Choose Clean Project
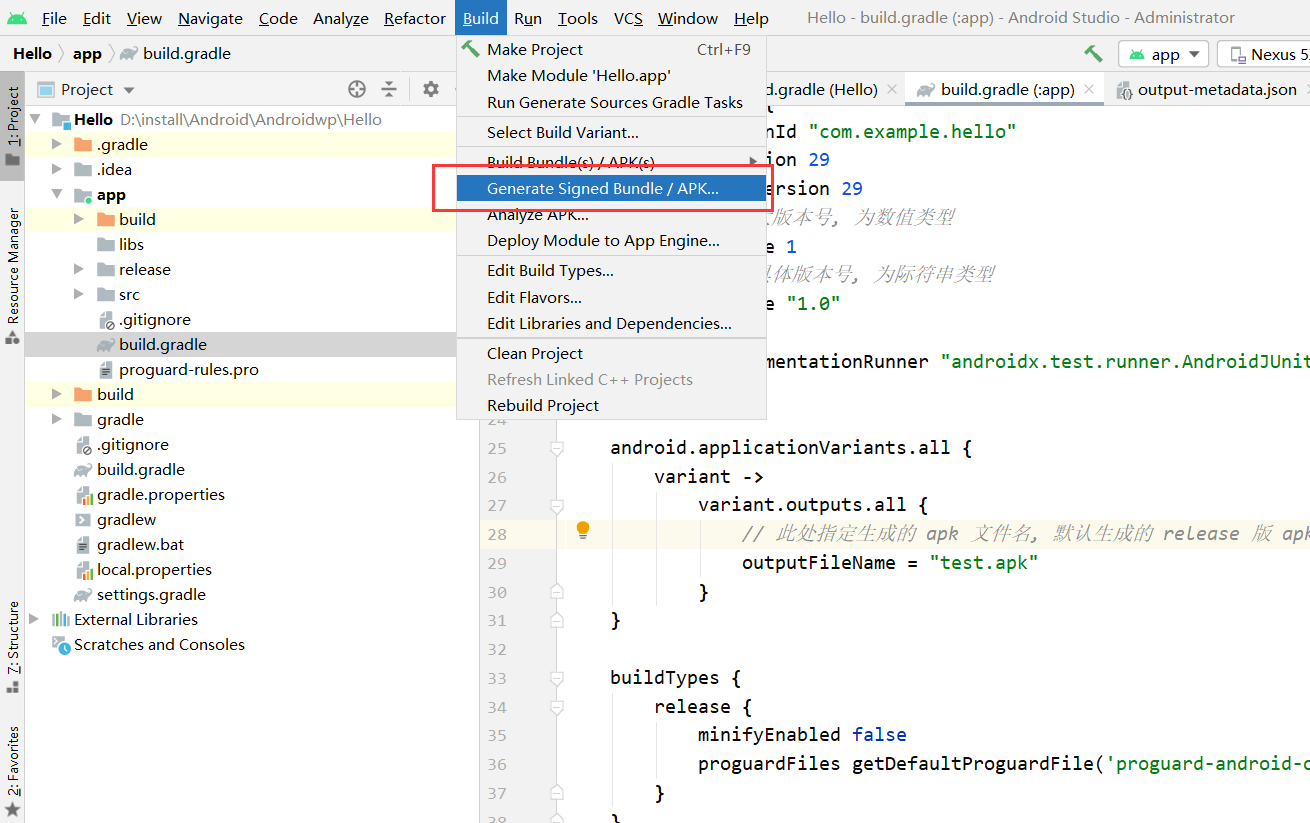This screenshot has width=1310, height=823. tap(611, 353)
